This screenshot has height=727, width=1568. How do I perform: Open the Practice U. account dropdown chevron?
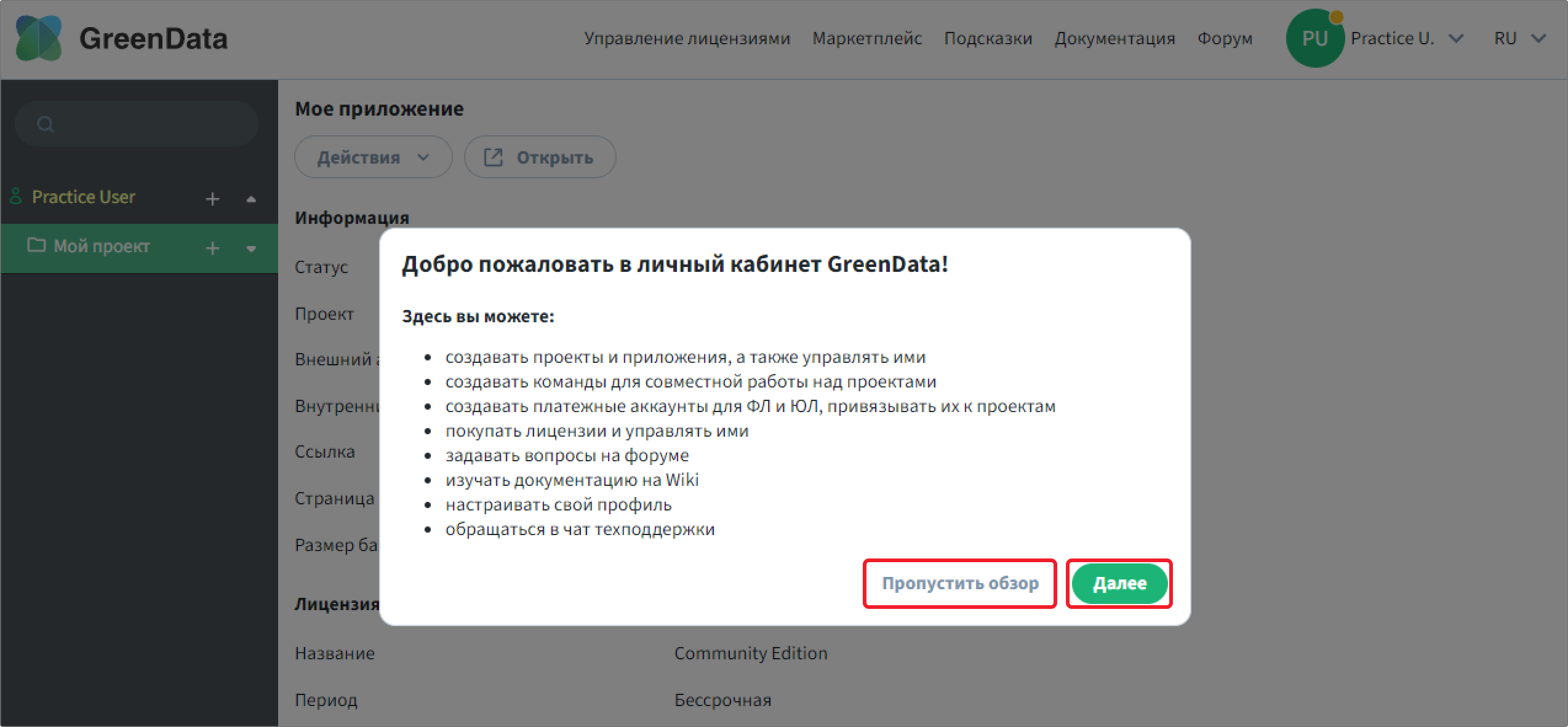pos(1456,38)
